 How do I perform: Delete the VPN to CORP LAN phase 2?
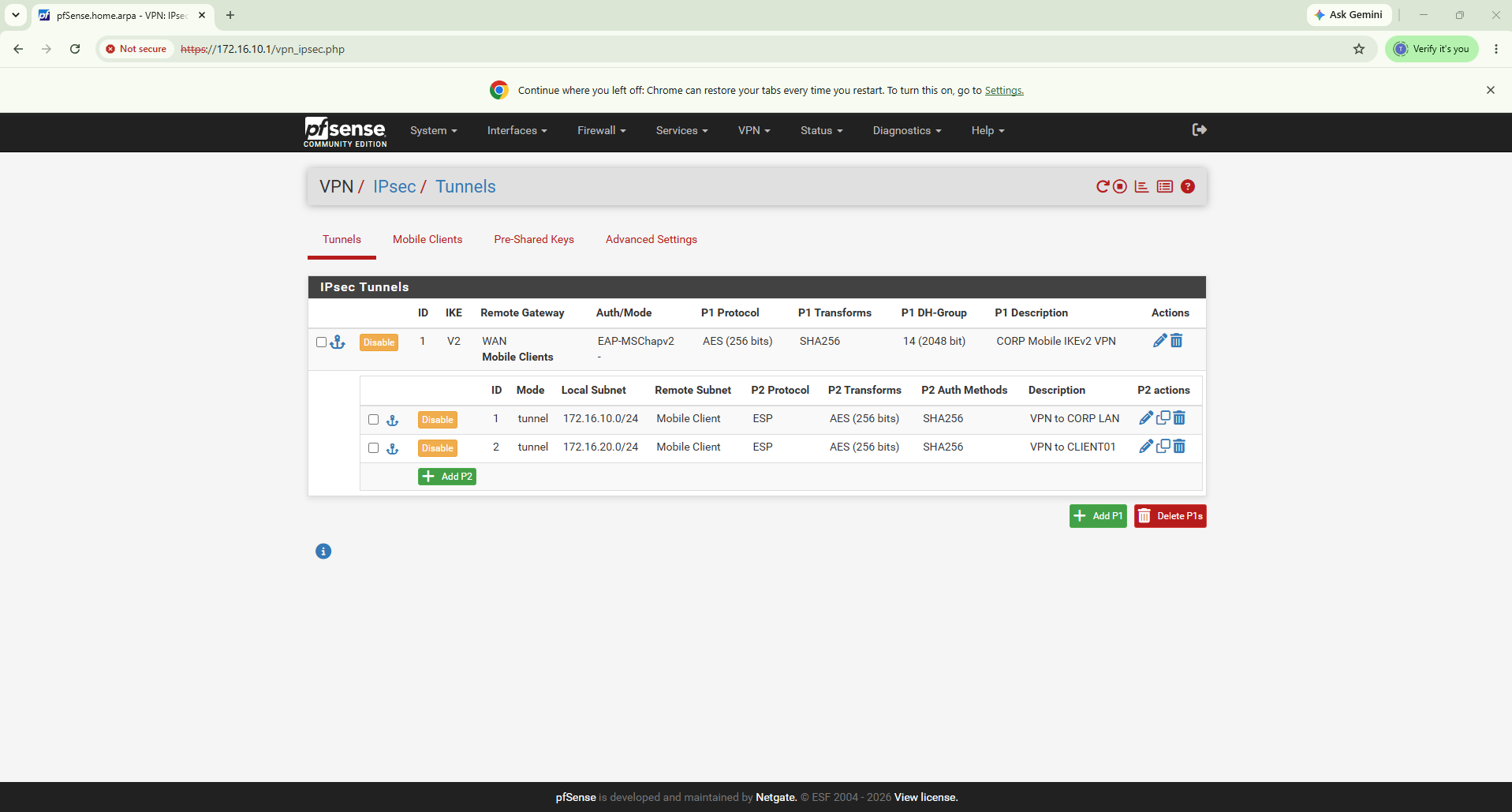tap(1179, 418)
